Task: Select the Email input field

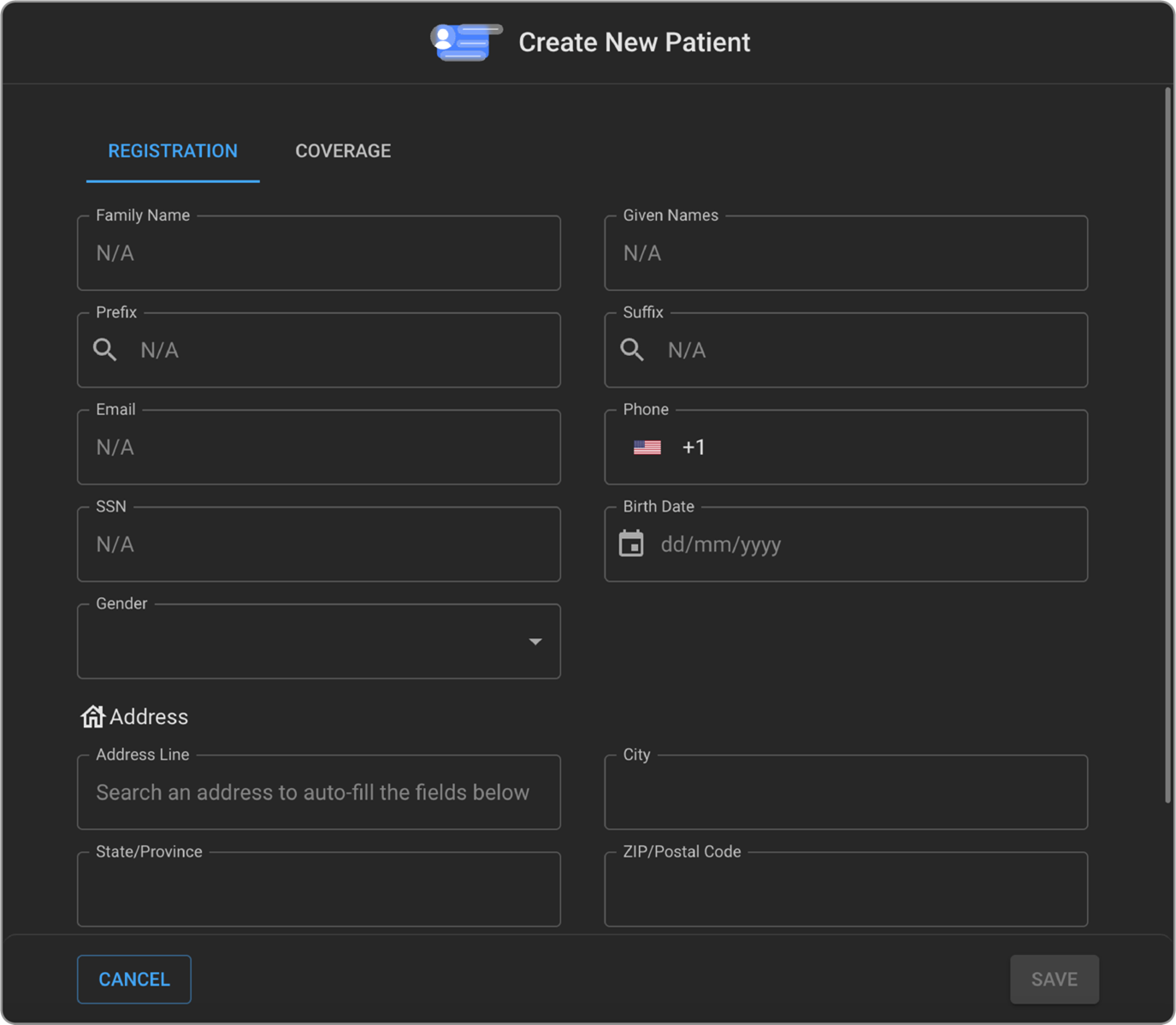Action: [318, 448]
